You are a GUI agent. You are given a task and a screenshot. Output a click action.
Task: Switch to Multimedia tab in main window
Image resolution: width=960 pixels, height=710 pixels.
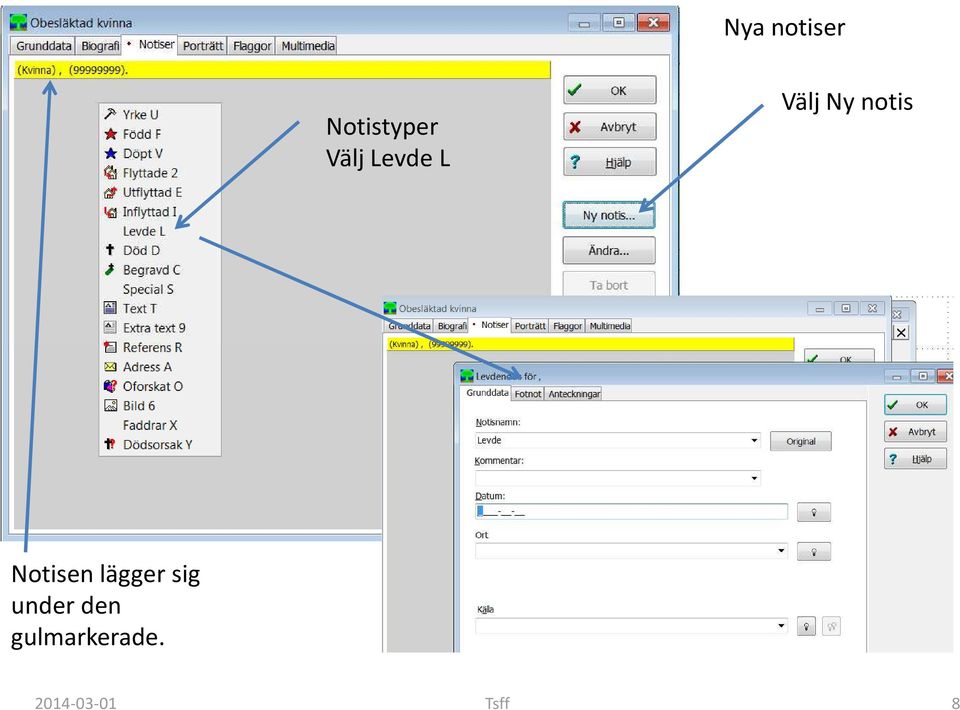[308, 46]
